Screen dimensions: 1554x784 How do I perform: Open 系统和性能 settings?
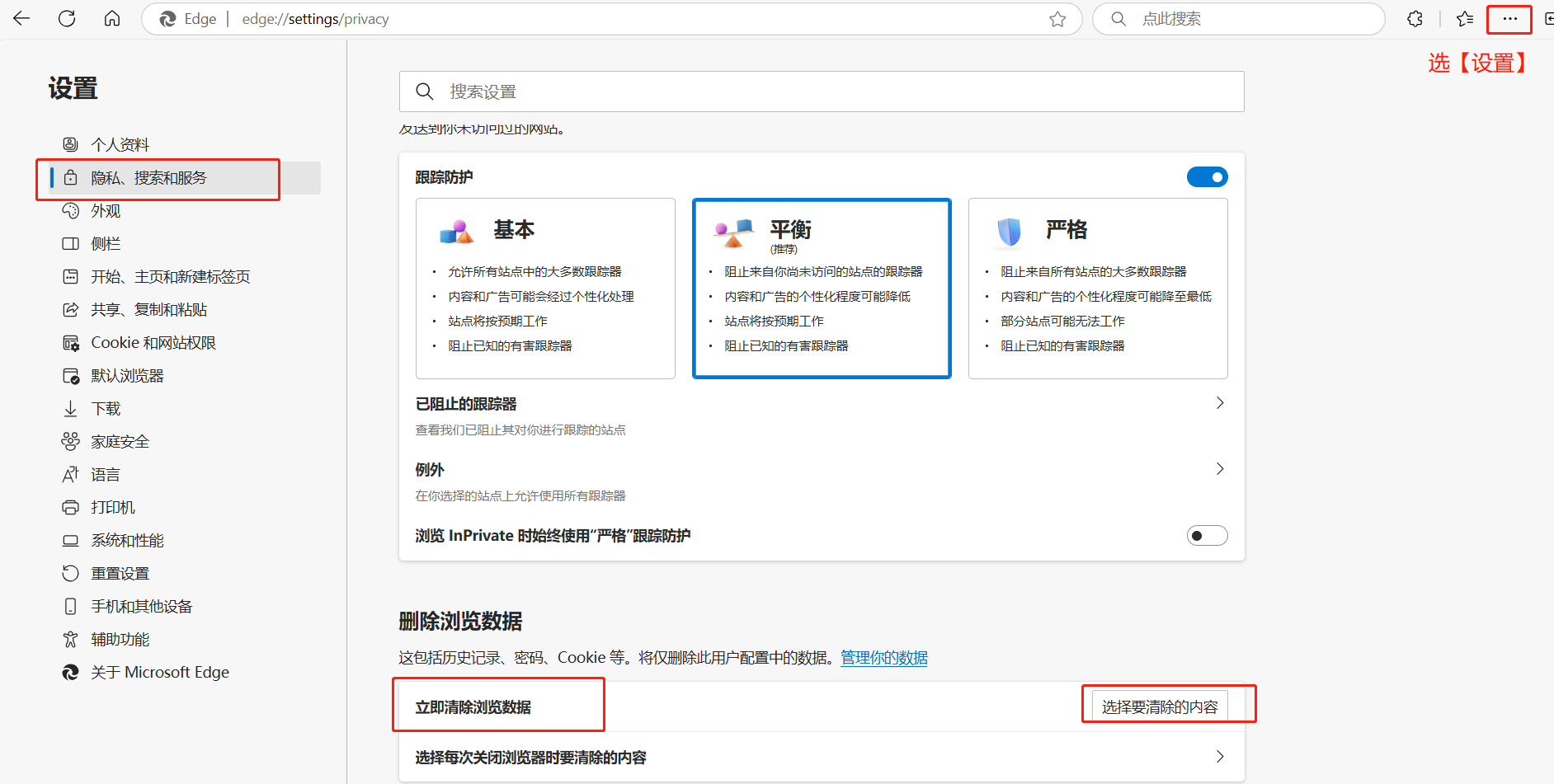(128, 540)
